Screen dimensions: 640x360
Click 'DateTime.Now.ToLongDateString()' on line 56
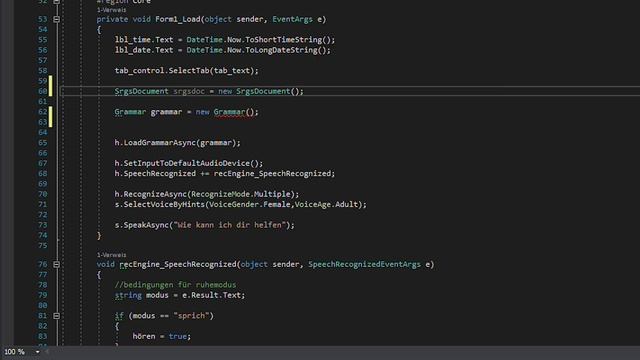pyautogui.click(x=256, y=50)
